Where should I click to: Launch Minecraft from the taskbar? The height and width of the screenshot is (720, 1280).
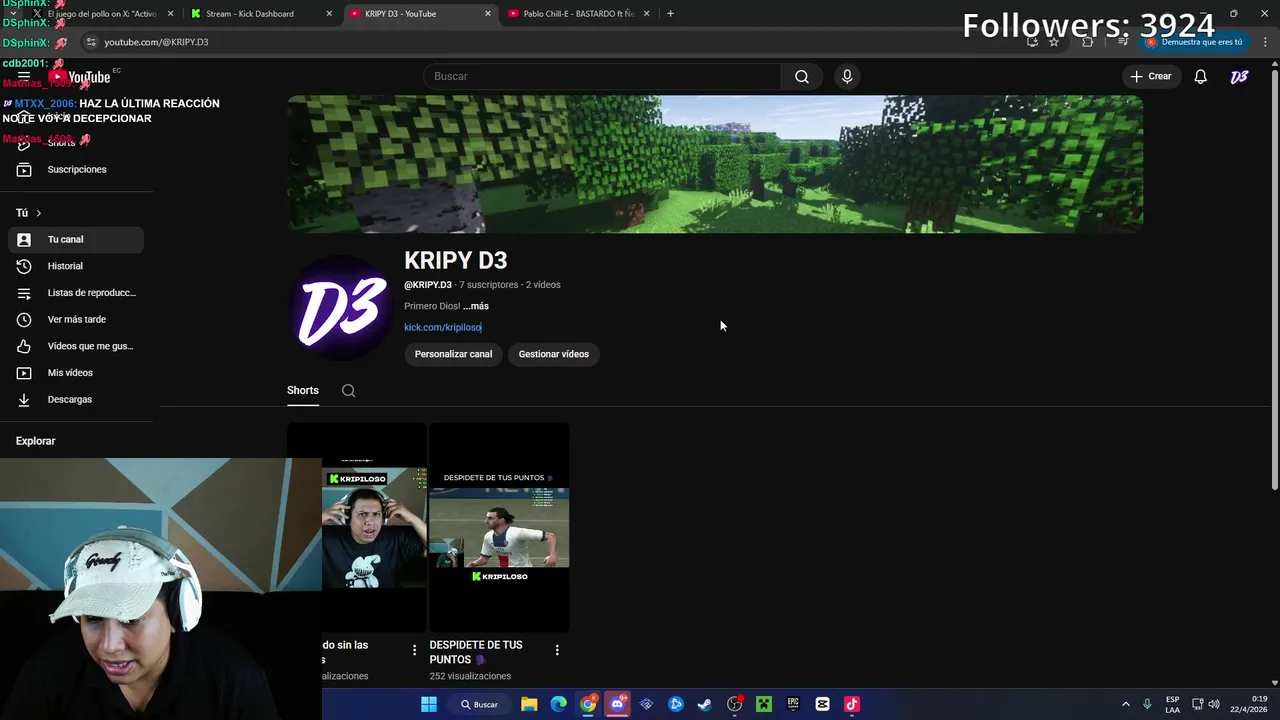[764, 704]
